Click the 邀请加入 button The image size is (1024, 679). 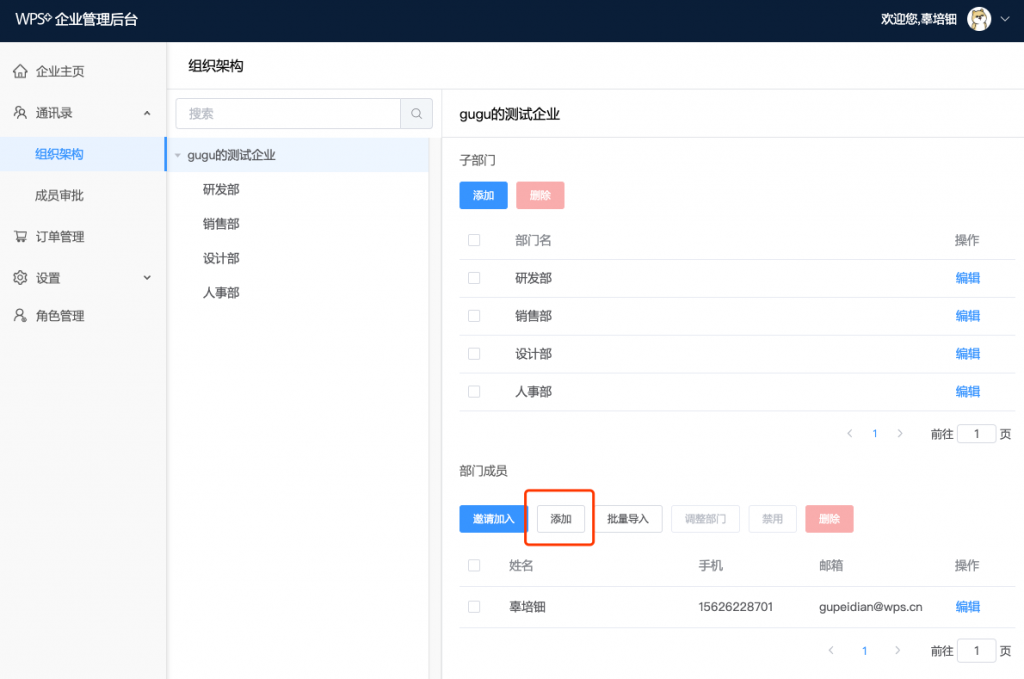[493, 519]
